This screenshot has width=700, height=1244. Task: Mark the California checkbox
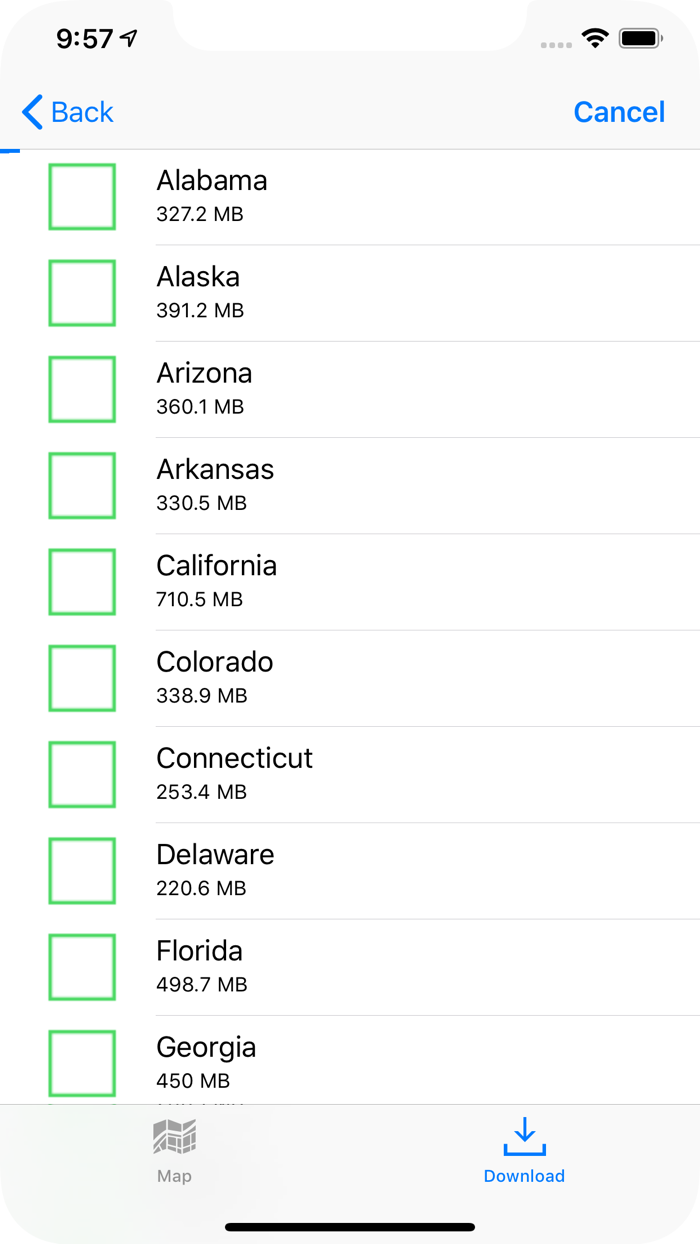pos(82,582)
